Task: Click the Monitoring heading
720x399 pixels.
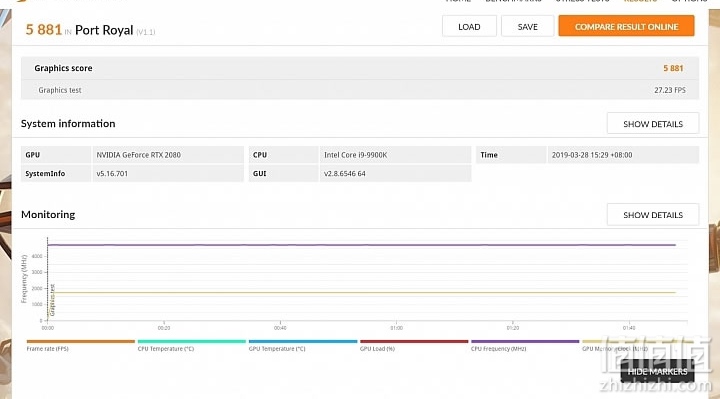Action: pyautogui.click(x=48, y=214)
